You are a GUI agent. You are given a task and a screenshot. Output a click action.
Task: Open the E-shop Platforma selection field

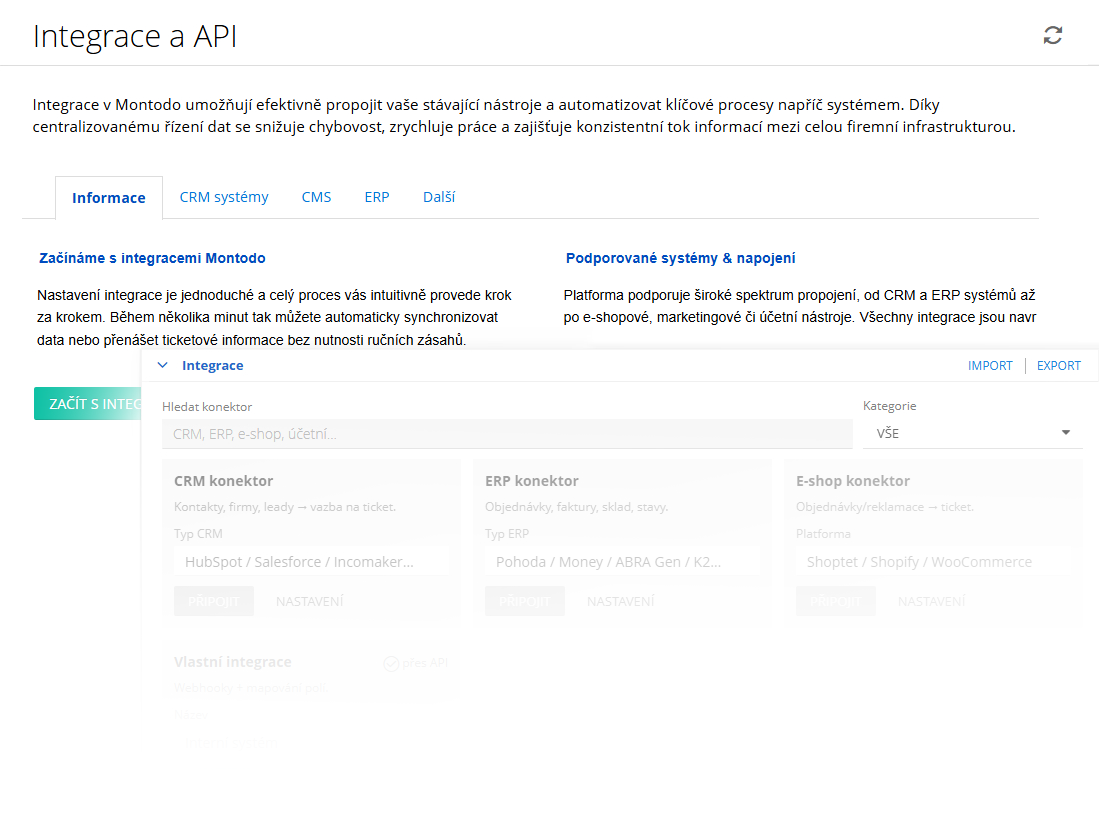tap(933, 562)
